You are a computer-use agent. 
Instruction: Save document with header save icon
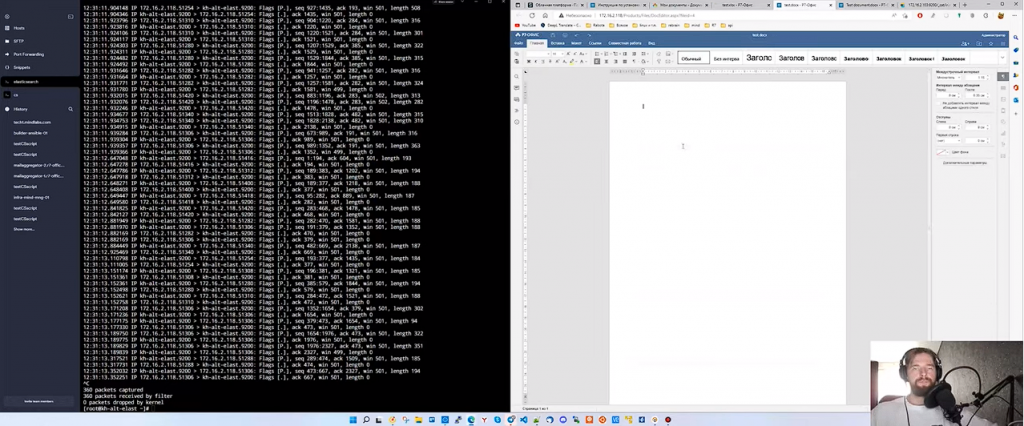[x=552, y=35]
